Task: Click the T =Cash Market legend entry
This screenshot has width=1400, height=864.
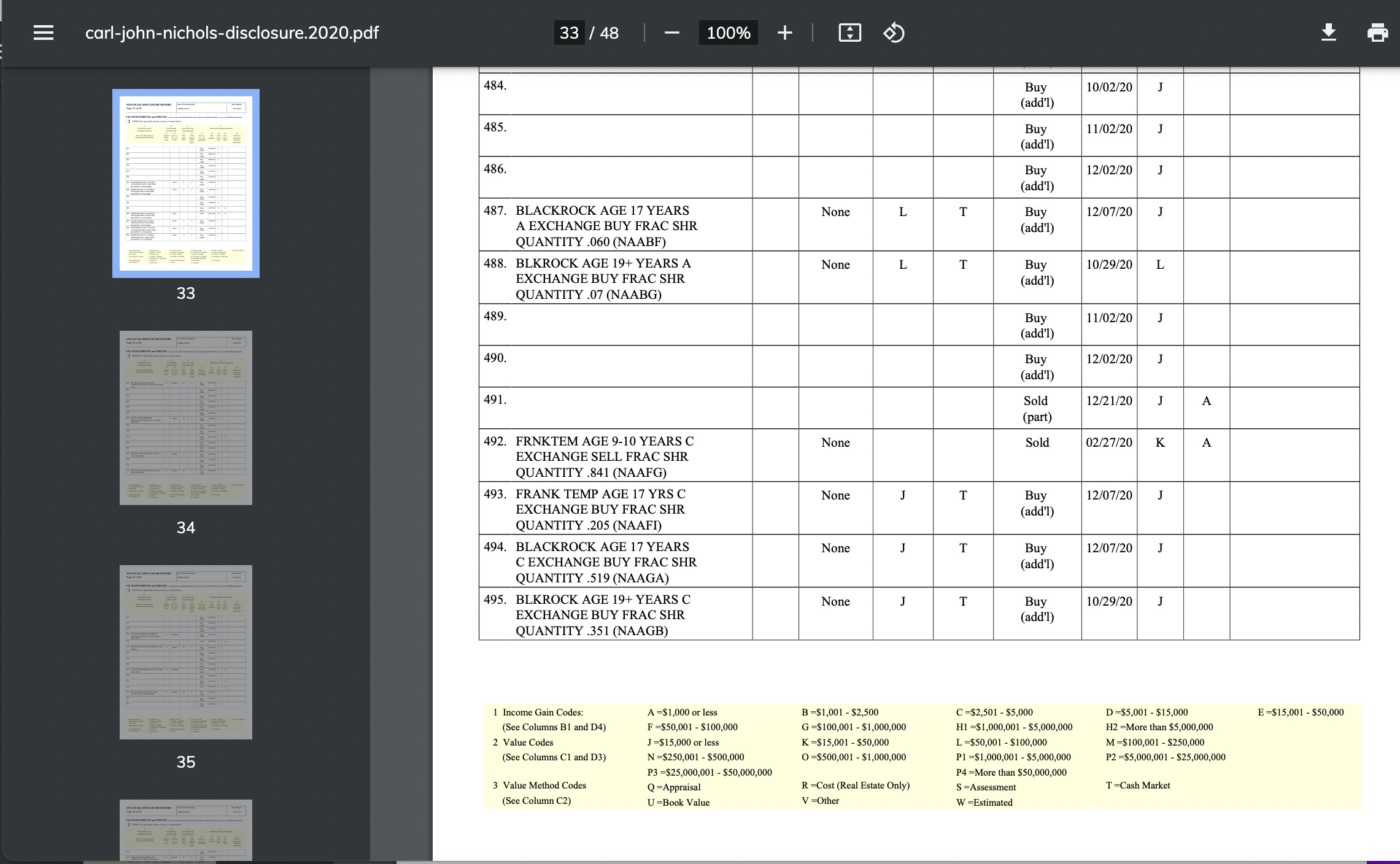Action: 1138,785
